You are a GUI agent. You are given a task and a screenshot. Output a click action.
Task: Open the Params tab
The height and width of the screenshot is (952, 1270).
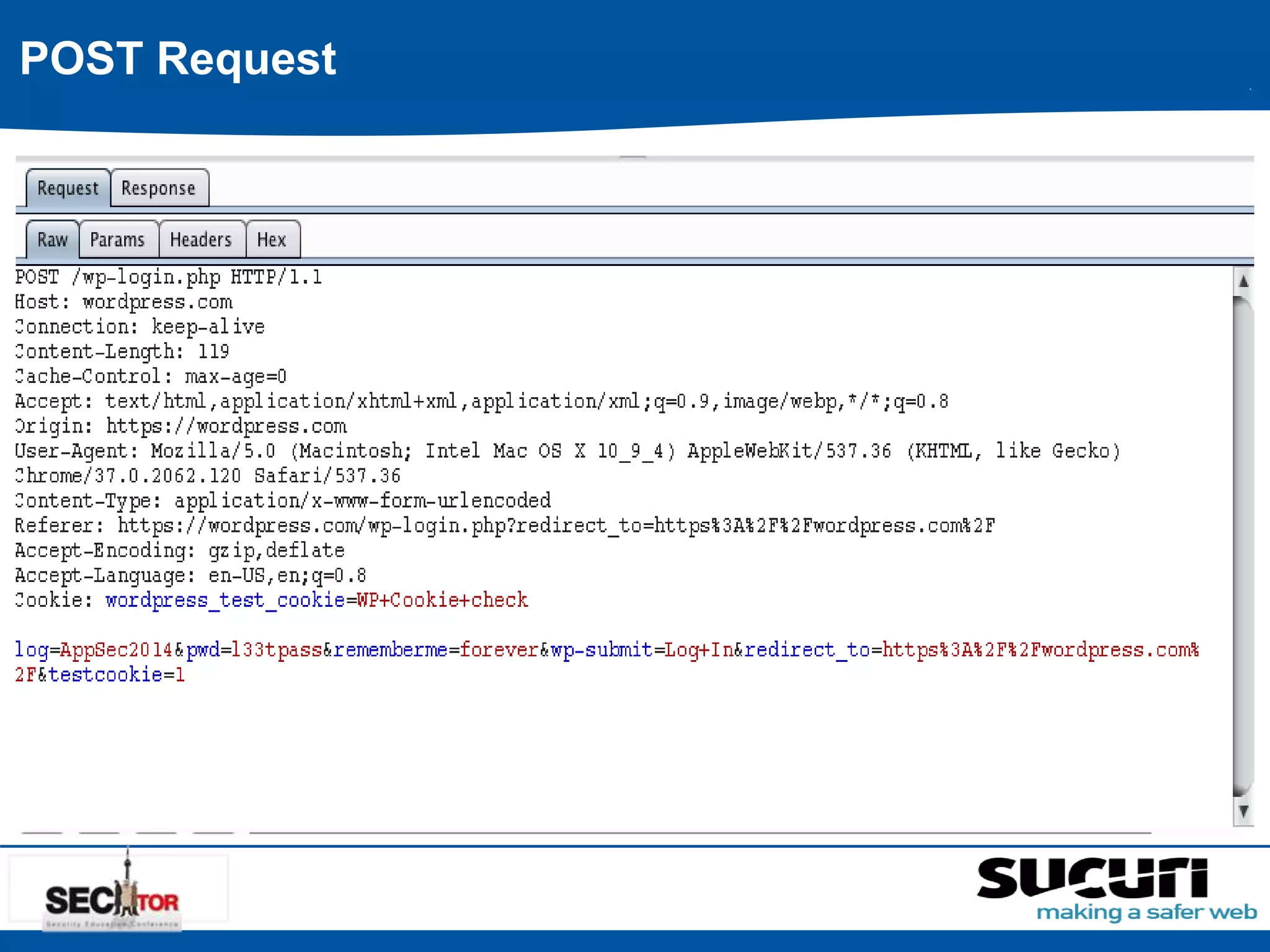click(x=117, y=240)
